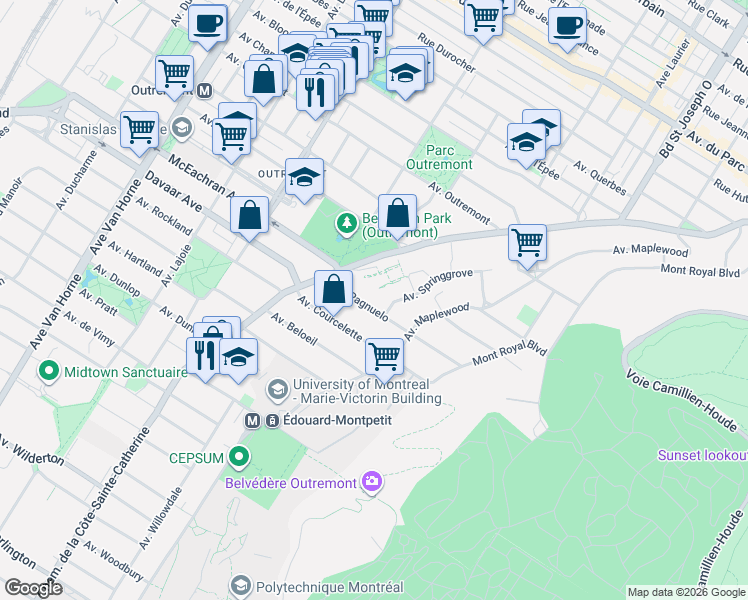Select the shopping bag marker at Av. Courcelette
This screenshot has width=748, height=600.
[x=333, y=291]
